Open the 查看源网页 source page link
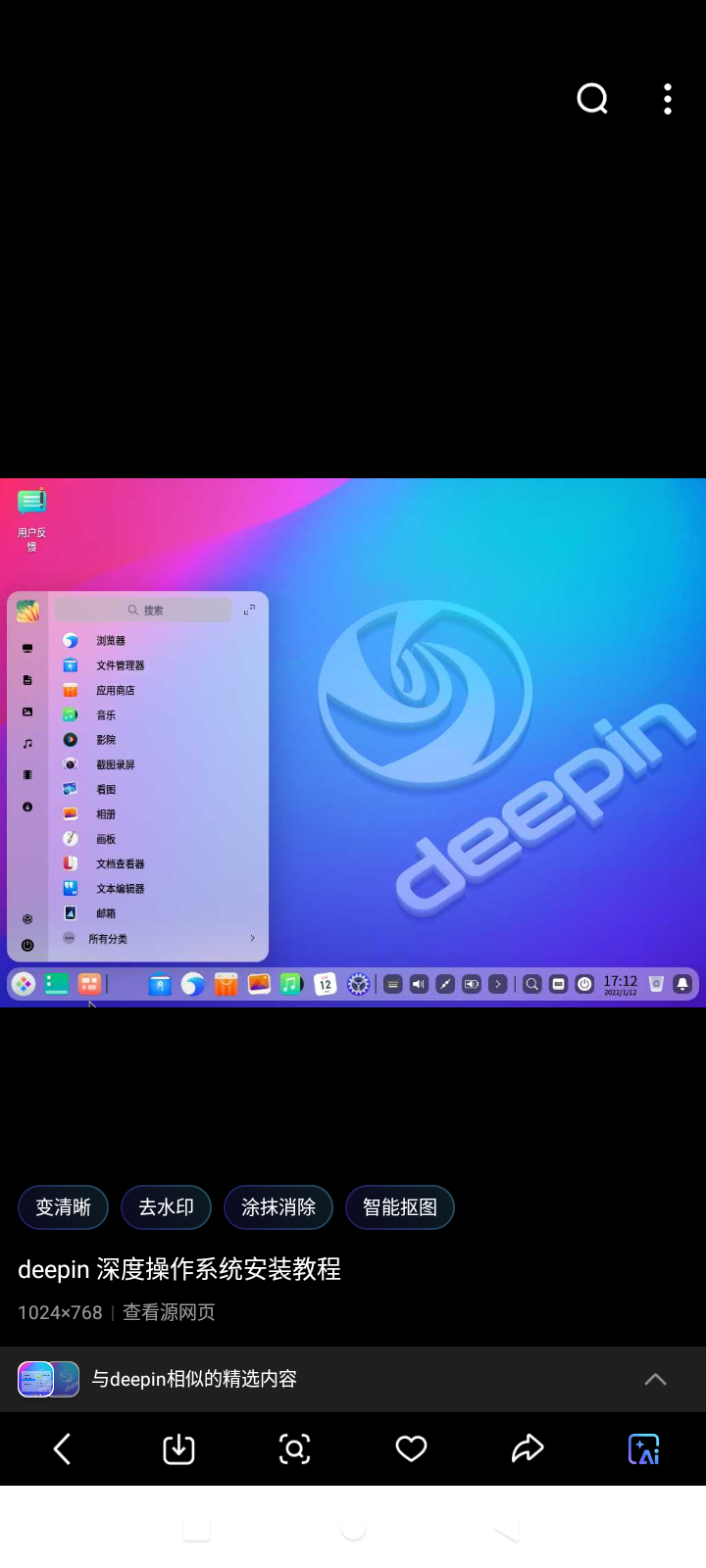 pyautogui.click(x=169, y=1312)
